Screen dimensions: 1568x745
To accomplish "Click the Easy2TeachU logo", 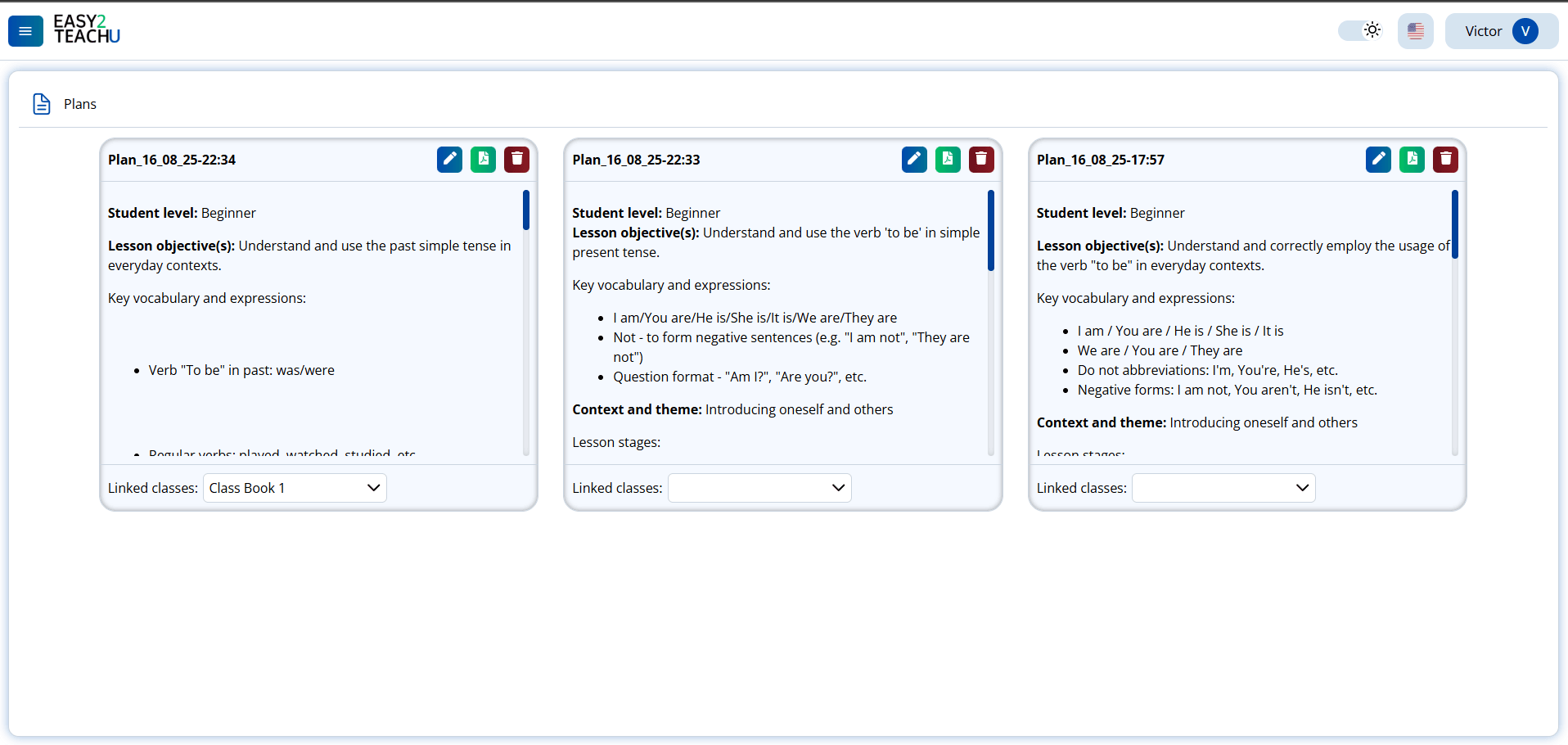I will click(x=87, y=29).
